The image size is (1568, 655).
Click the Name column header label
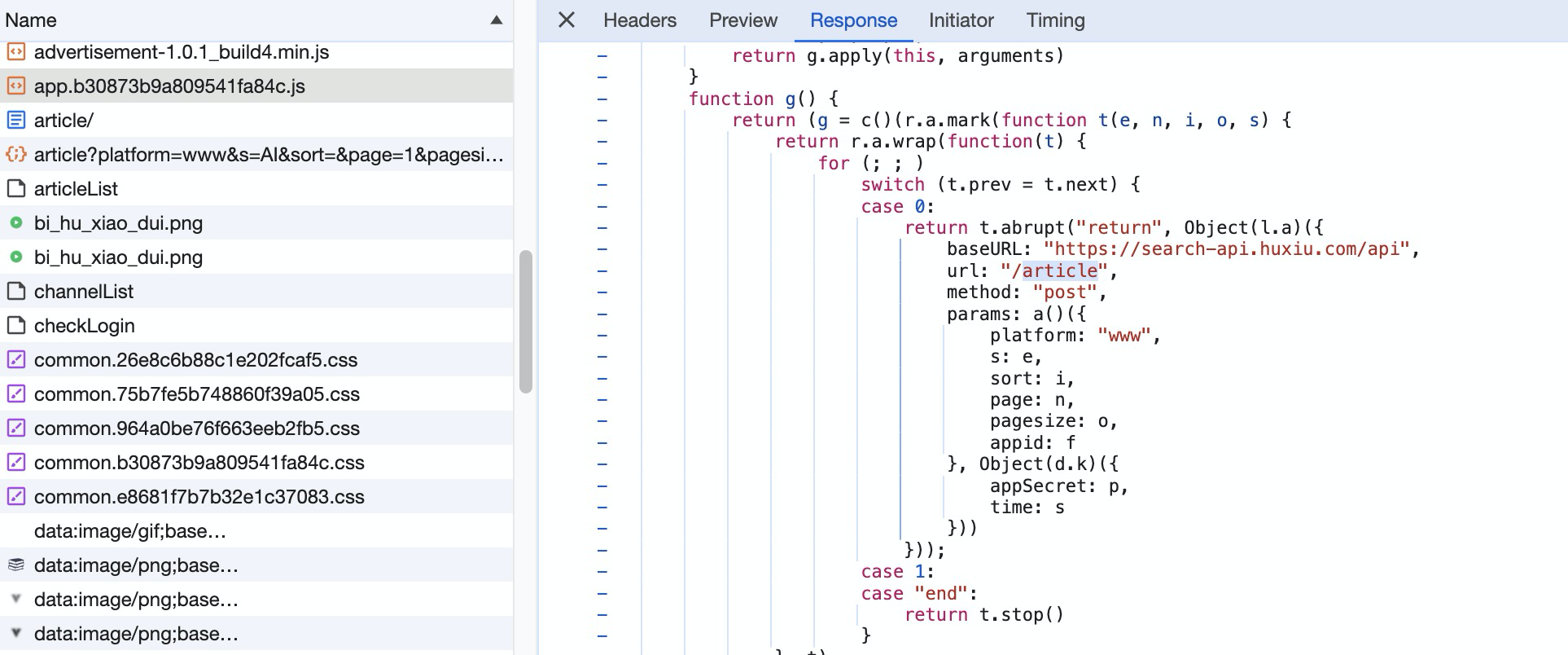point(31,20)
